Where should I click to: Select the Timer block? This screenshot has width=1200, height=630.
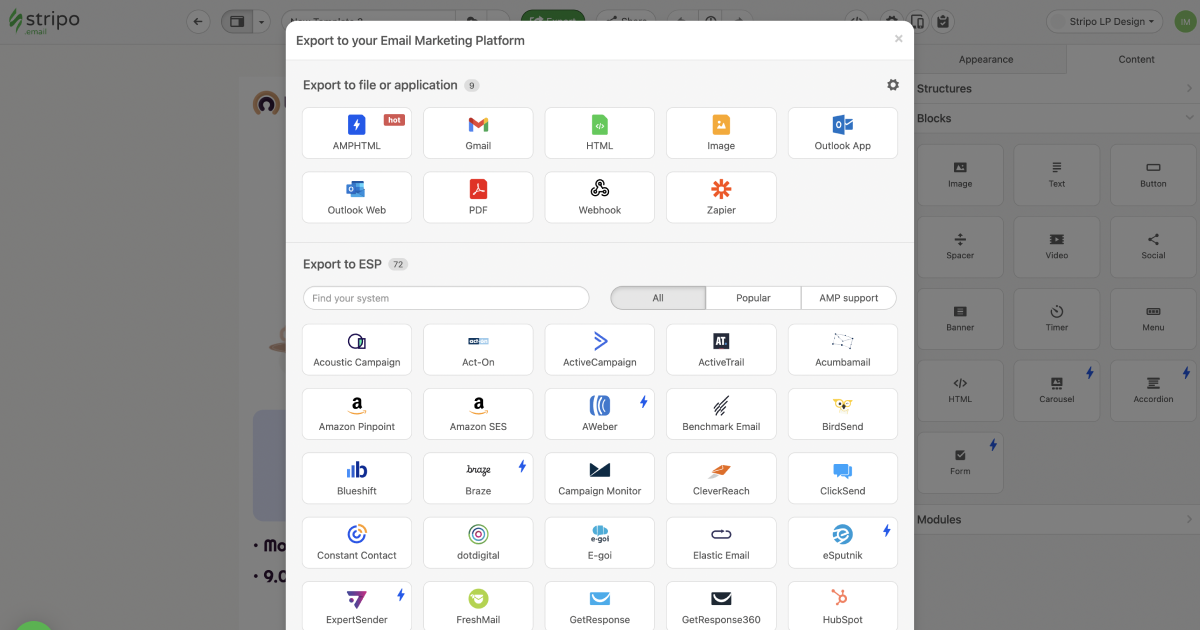click(1057, 319)
